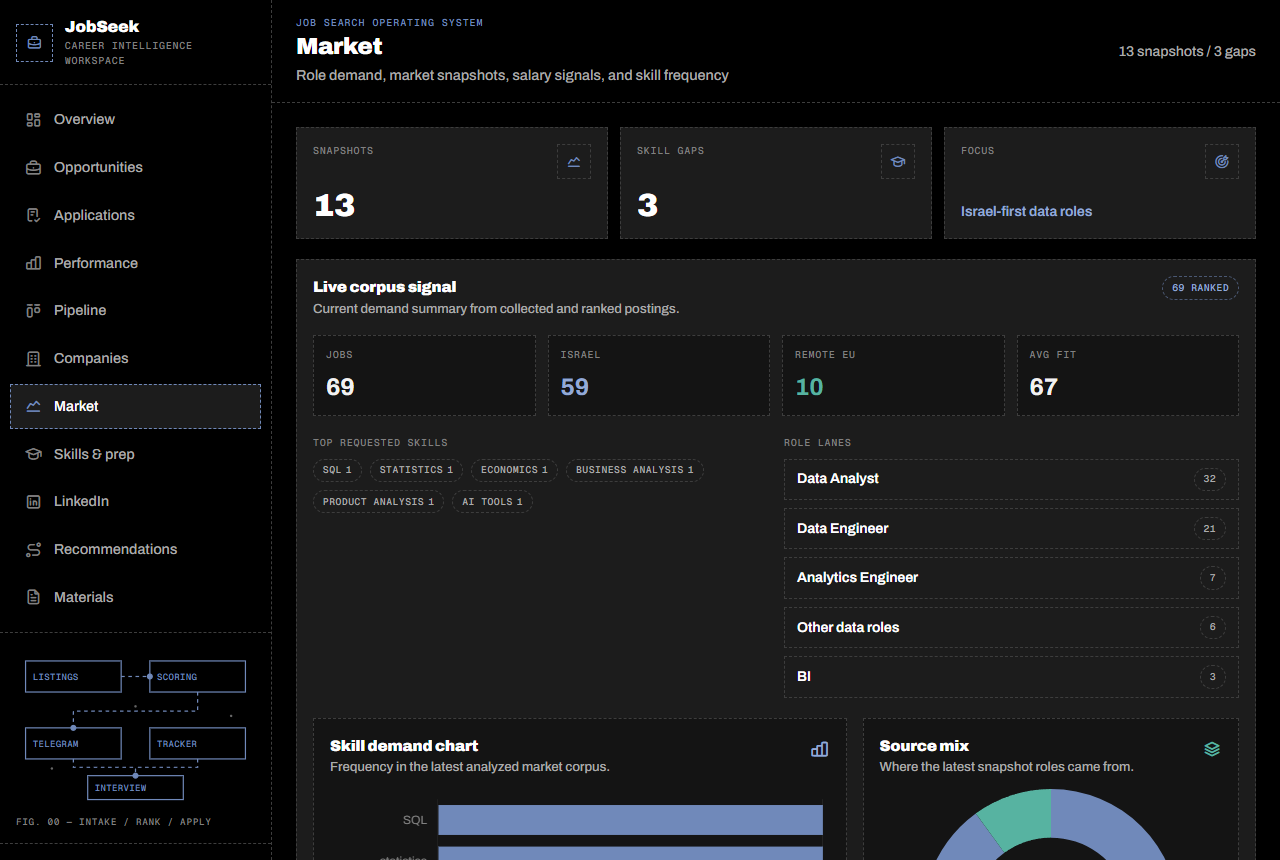Image resolution: width=1280 pixels, height=860 pixels.
Task: Click the bar chart icon in Skill demand chart
Action: click(x=820, y=749)
